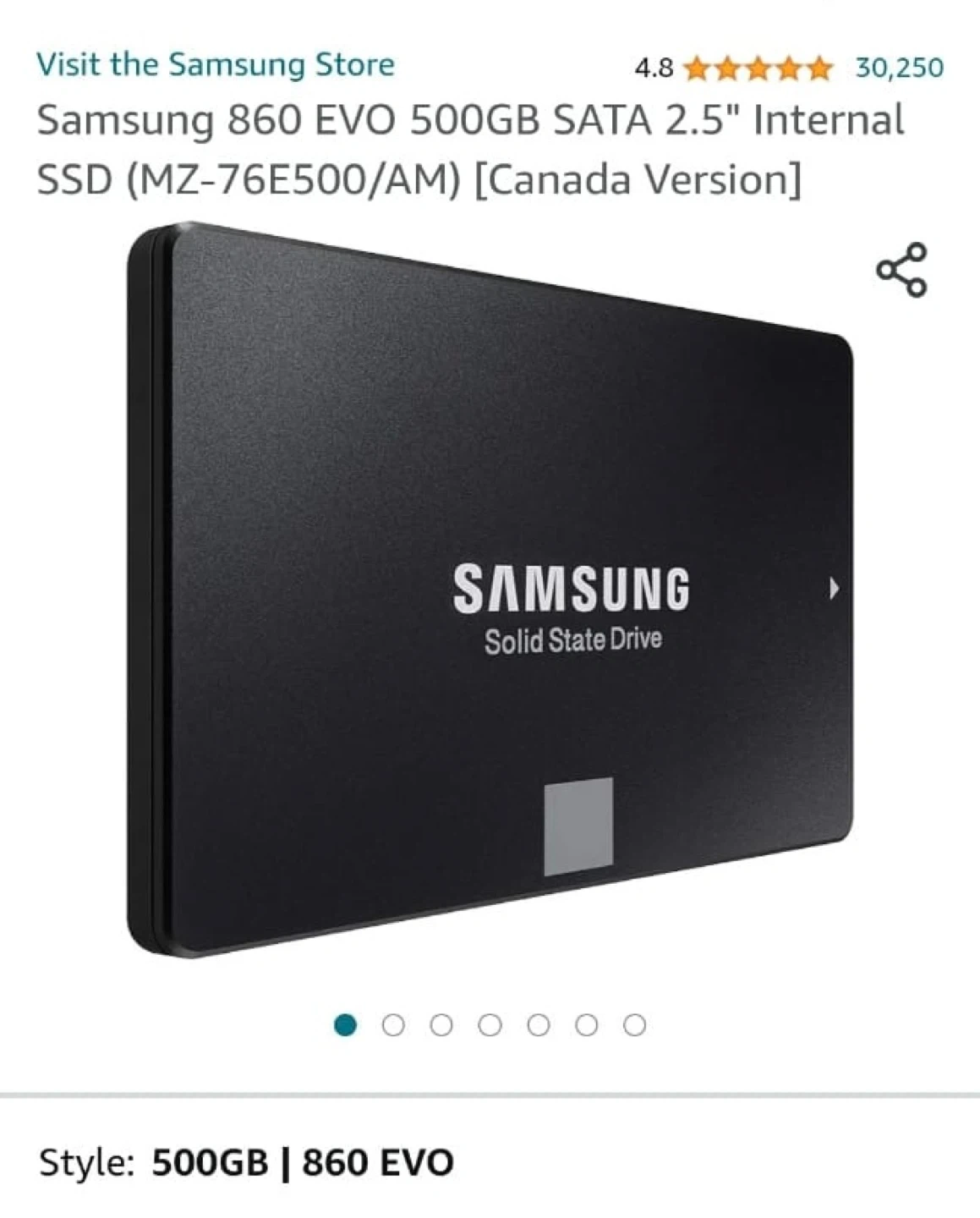This screenshot has width=980, height=1218.
Task: Click the gray square label on the SSD
Action: pyautogui.click(x=578, y=826)
